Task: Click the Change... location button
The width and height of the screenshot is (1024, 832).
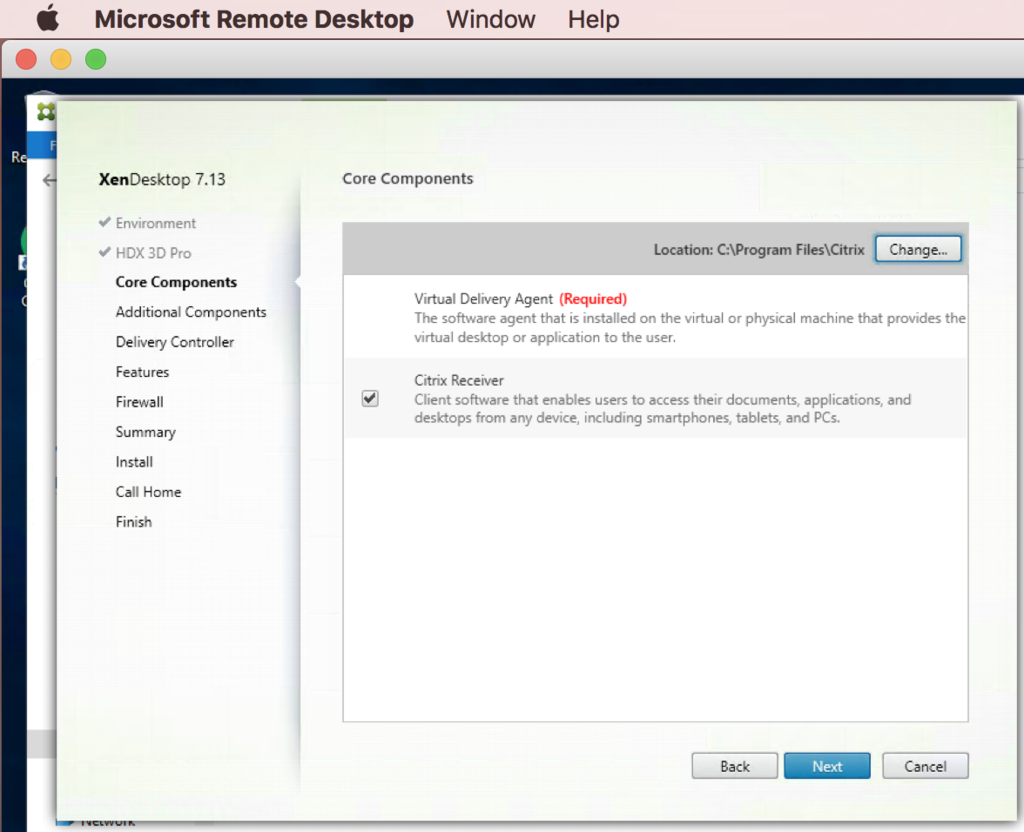Action: coord(918,249)
